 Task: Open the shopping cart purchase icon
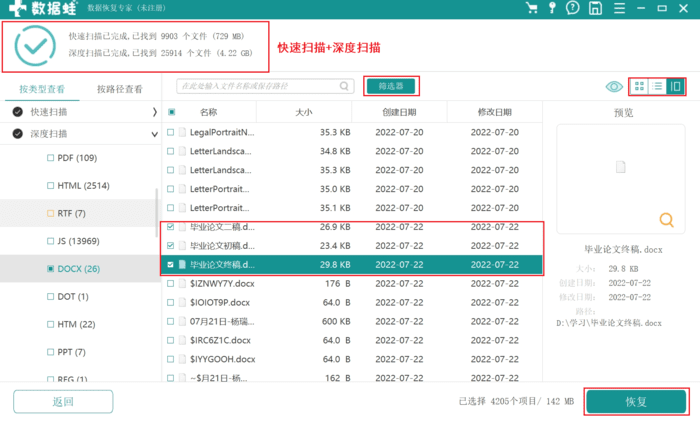tap(533, 9)
